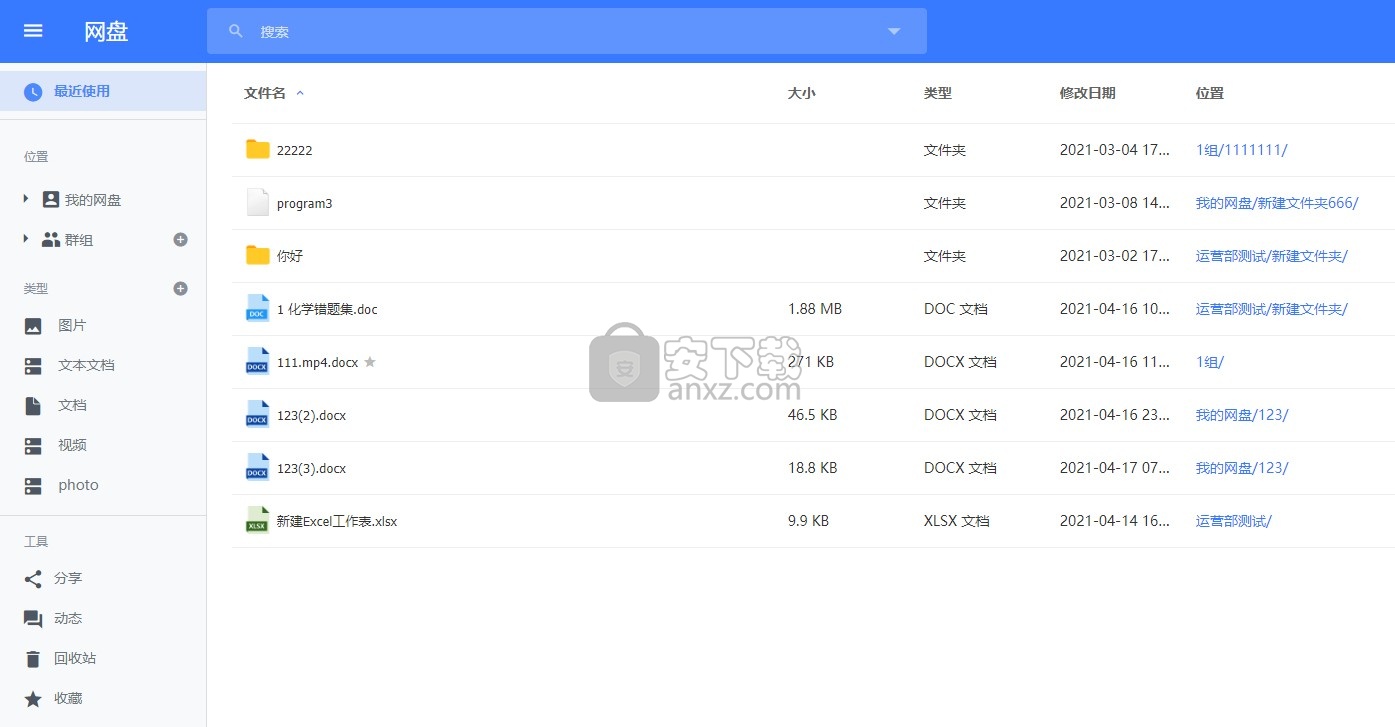Select the file 111.mp4.docx
This screenshot has height=727, width=1395.
pyautogui.click(x=317, y=362)
